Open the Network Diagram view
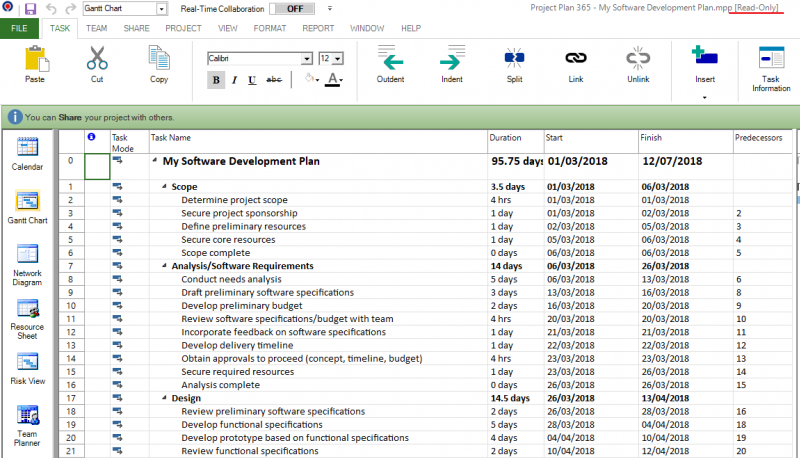Viewport: 800px width, 458px height. click(27, 265)
